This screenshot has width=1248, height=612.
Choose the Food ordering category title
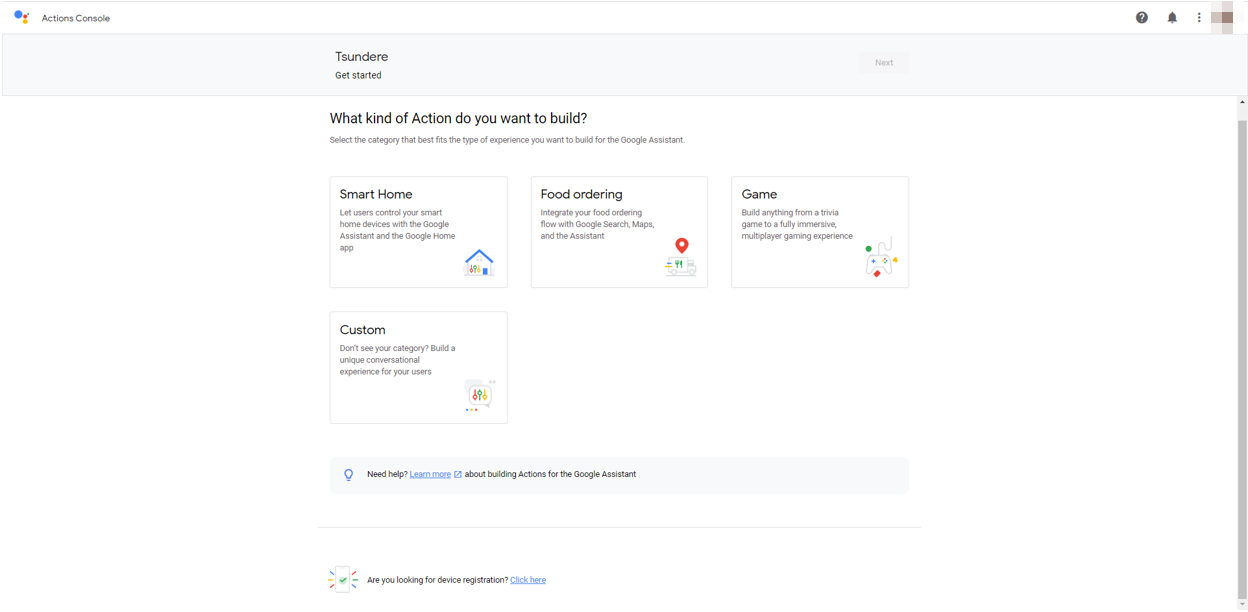(x=581, y=194)
